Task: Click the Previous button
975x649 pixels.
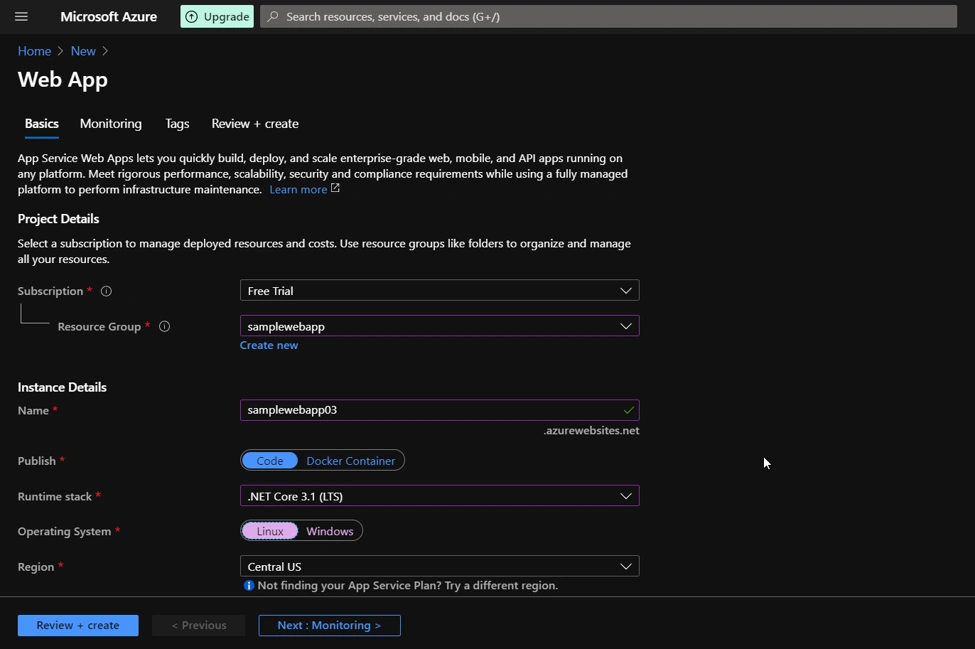Action: (199, 625)
